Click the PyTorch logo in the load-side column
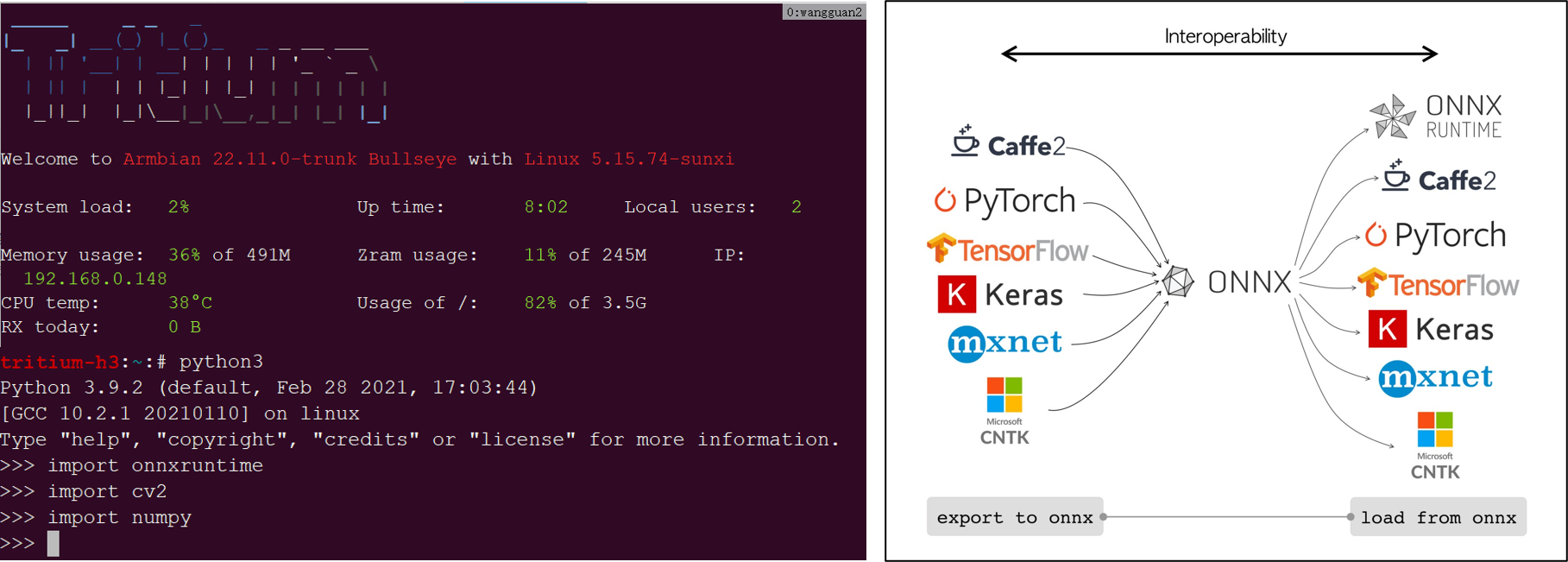1568x562 pixels. (x=1435, y=235)
